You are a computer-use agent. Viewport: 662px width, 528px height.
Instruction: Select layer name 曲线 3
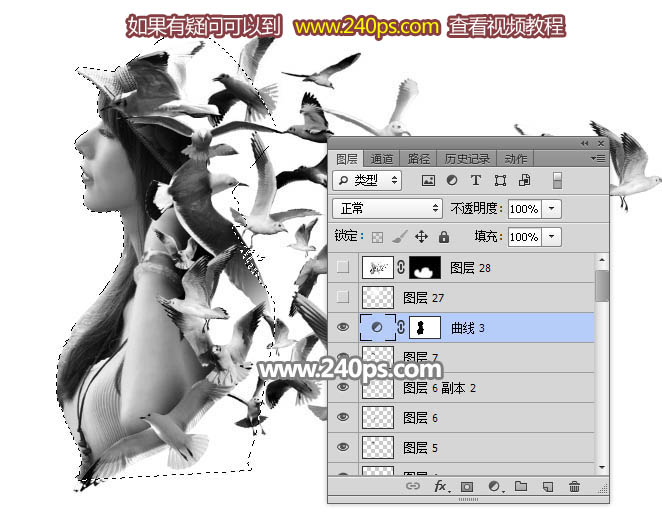[x=468, y=328]
